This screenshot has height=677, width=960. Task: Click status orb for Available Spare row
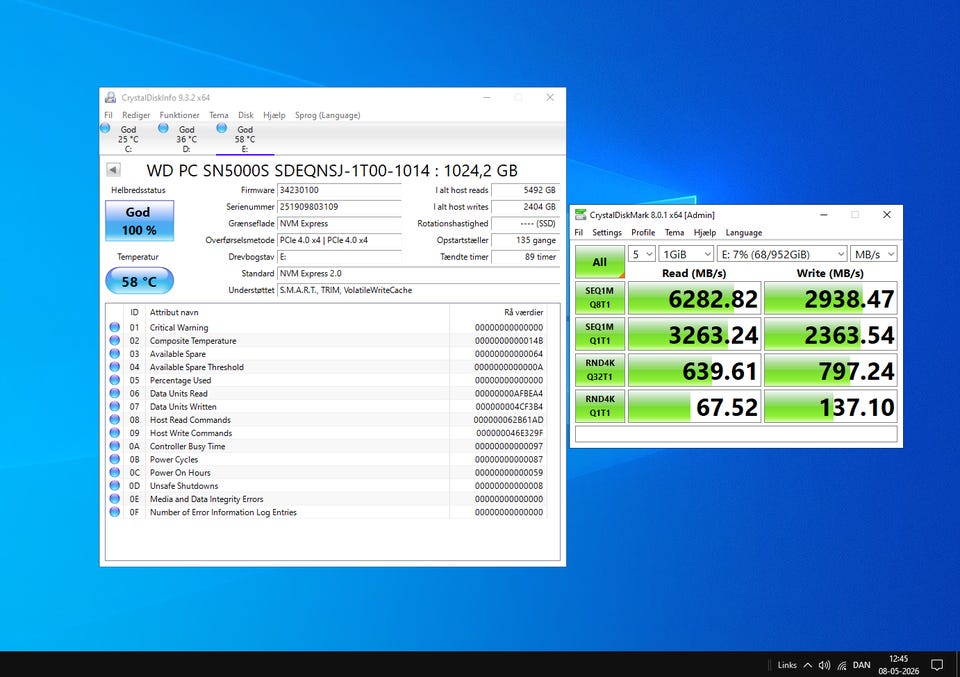pyautogui.click(x=114, y=353)
